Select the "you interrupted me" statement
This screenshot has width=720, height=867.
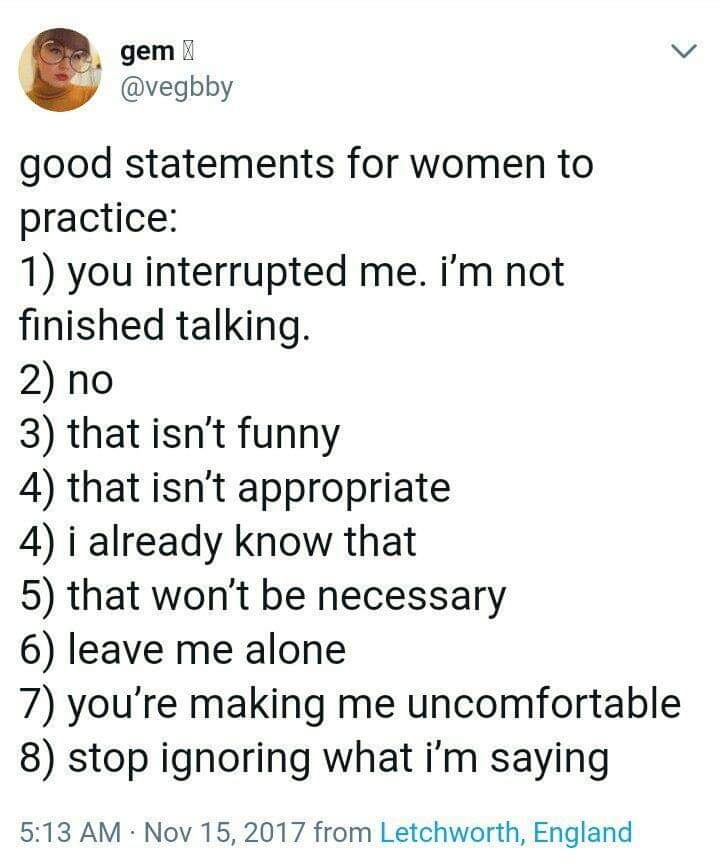point(292,272)
